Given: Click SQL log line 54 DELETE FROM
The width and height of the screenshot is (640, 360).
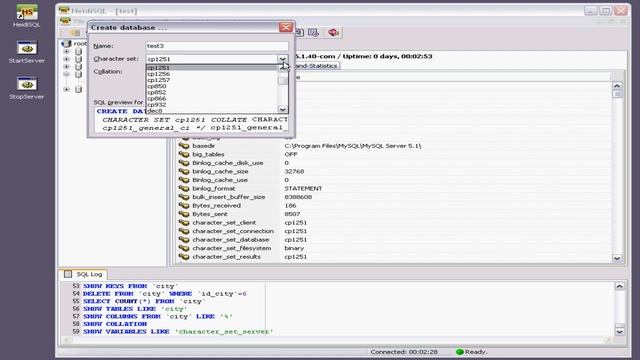Looking at the screenshot, I should tap(164, 294).
